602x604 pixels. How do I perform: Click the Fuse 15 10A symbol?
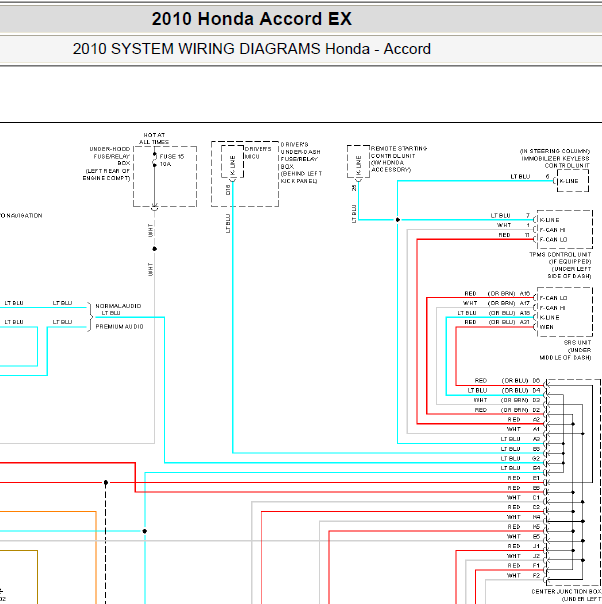(156, 160)
